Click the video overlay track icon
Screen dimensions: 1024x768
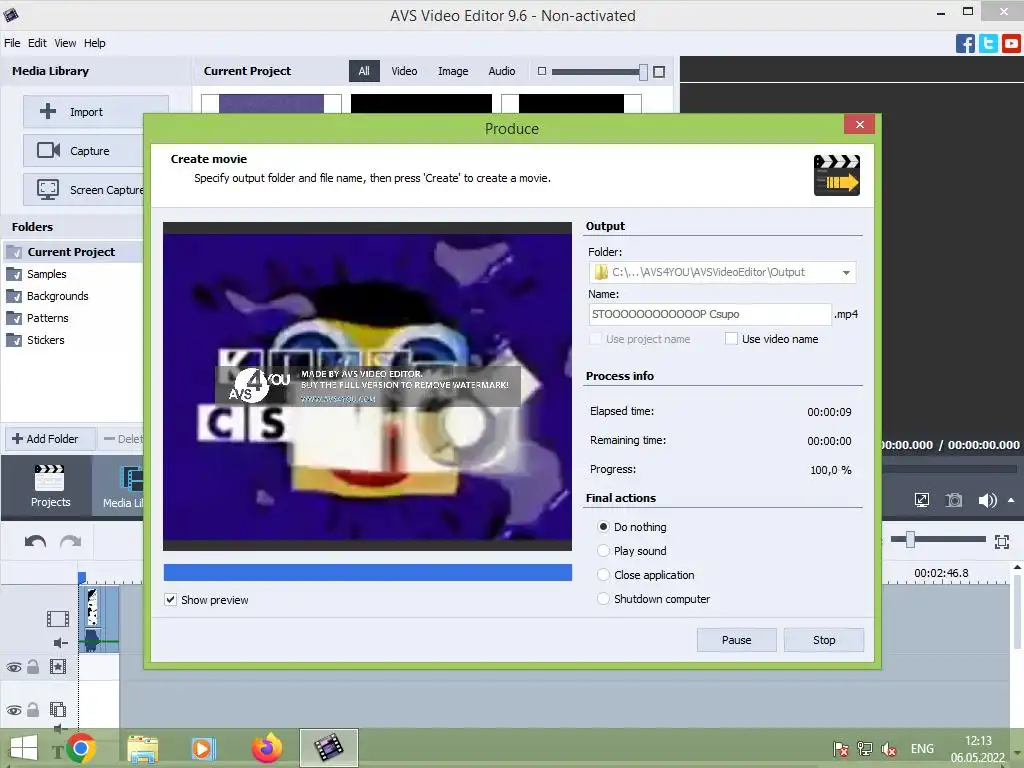[x=58, y=709]
